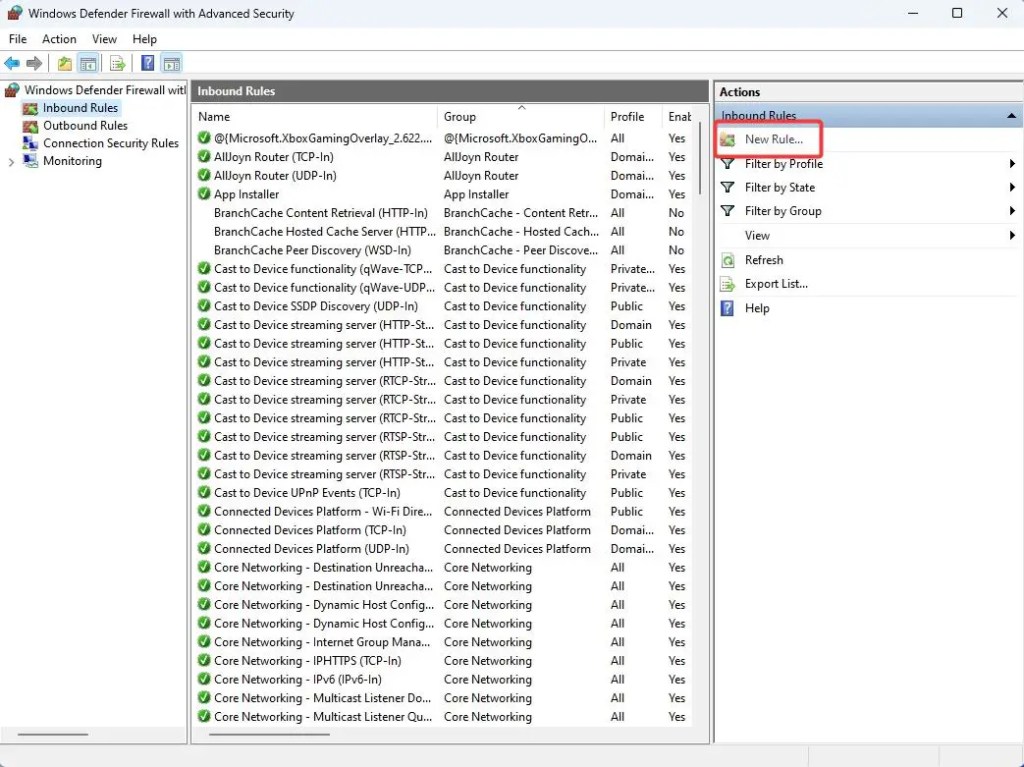Click the Back arrow toolbar icon
1024x767 pixels.
pos(12,63)
